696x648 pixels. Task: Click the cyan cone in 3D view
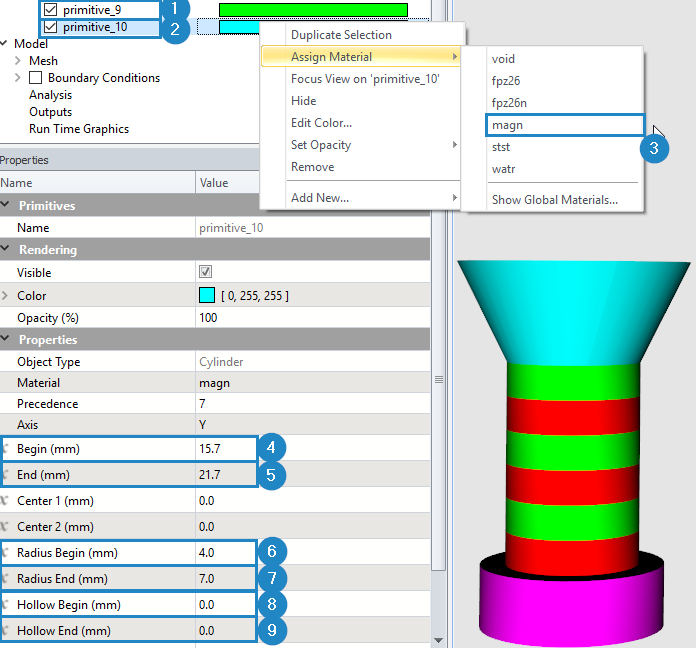coord(573,311)
